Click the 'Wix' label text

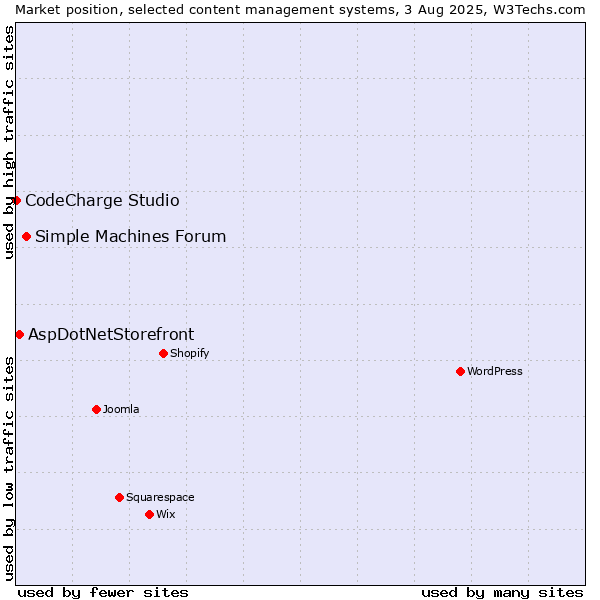pyautogui.click(x=166, y=514)
